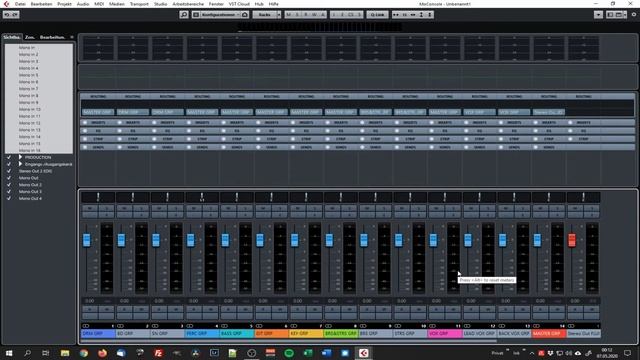Click the undo/redo history button
640x360 pixels.
pos(11,15)
